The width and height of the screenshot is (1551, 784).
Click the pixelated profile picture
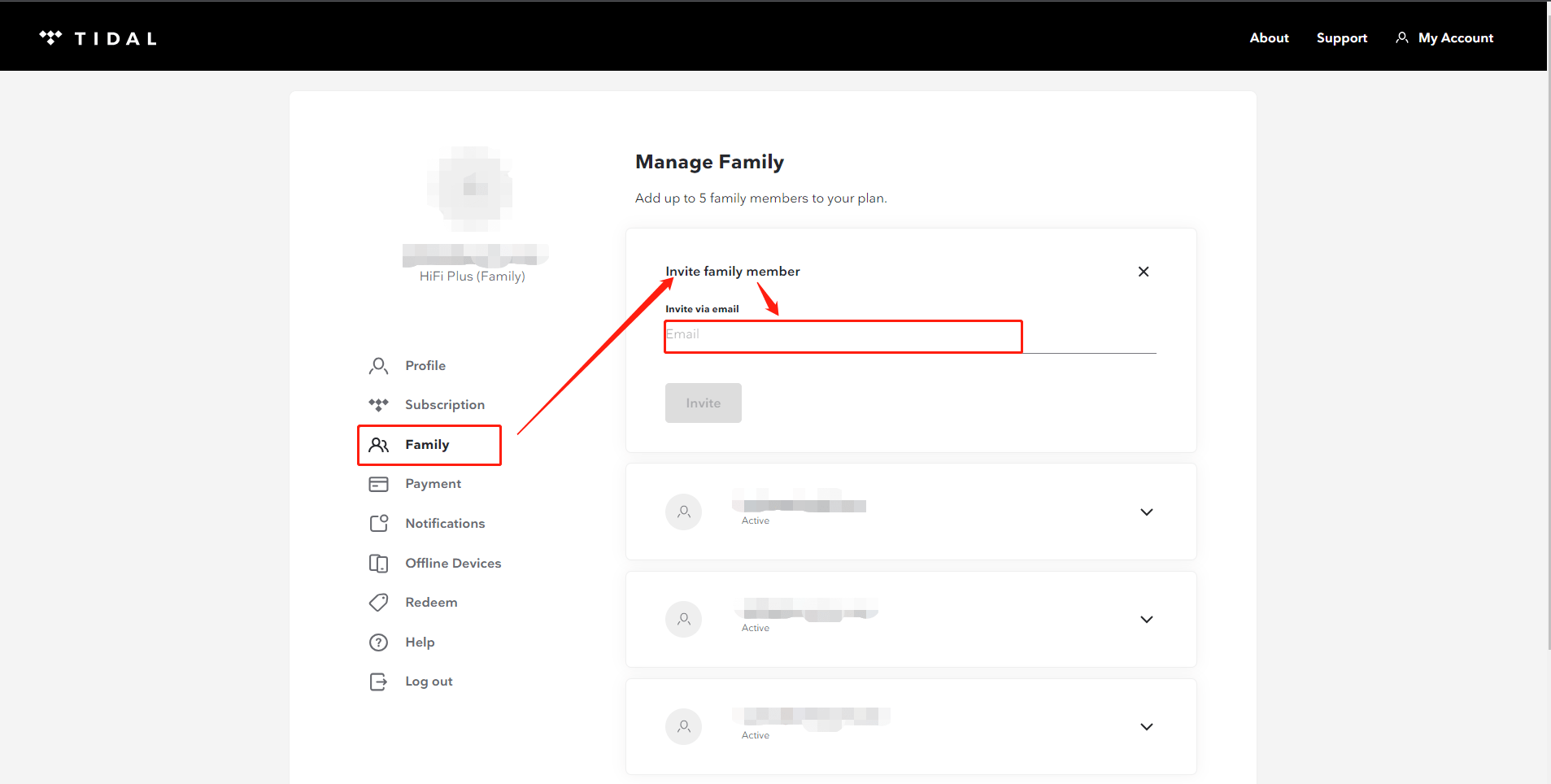point(472,188)
